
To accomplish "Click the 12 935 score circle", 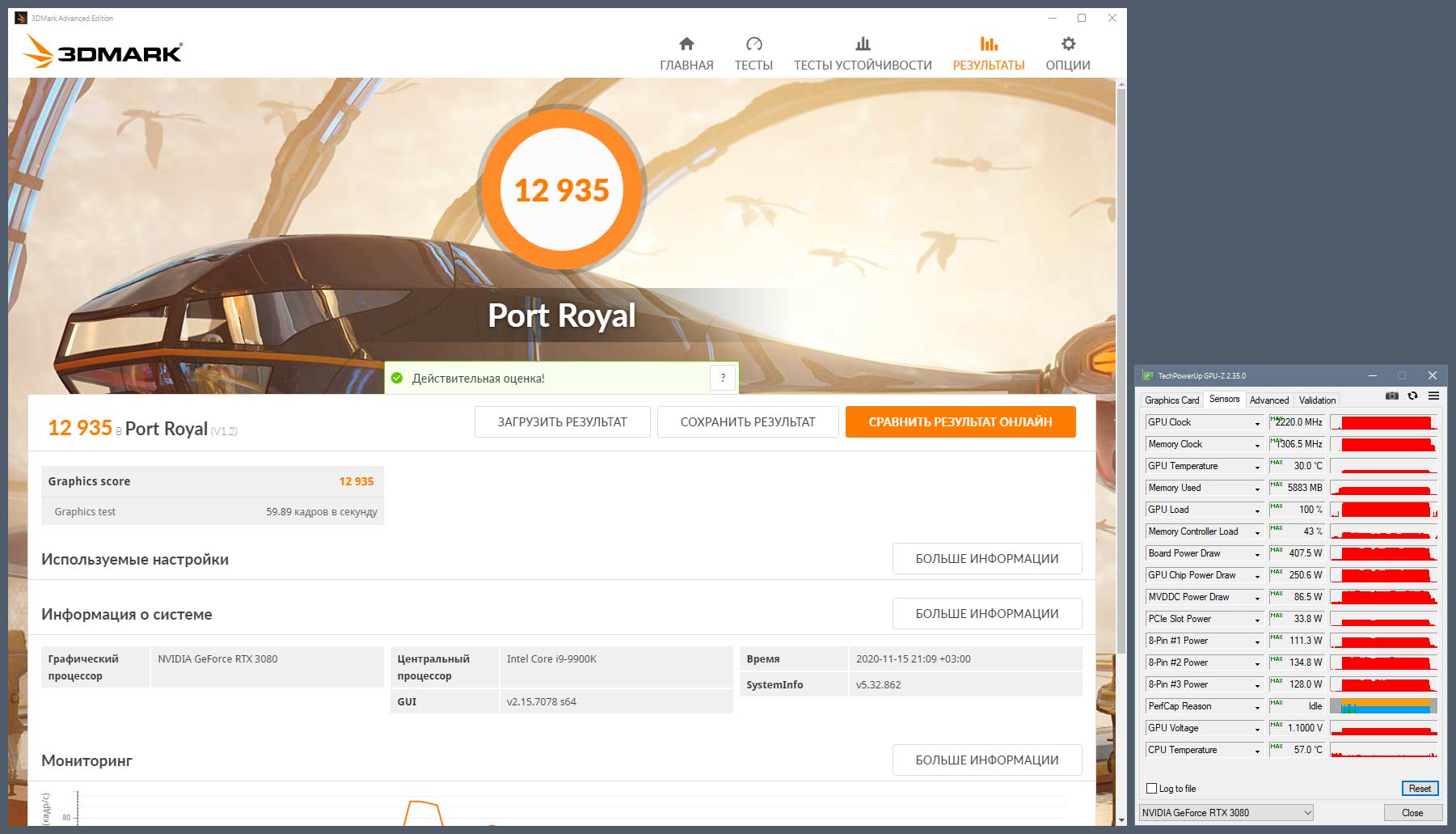I will click(x=562, y=190).
